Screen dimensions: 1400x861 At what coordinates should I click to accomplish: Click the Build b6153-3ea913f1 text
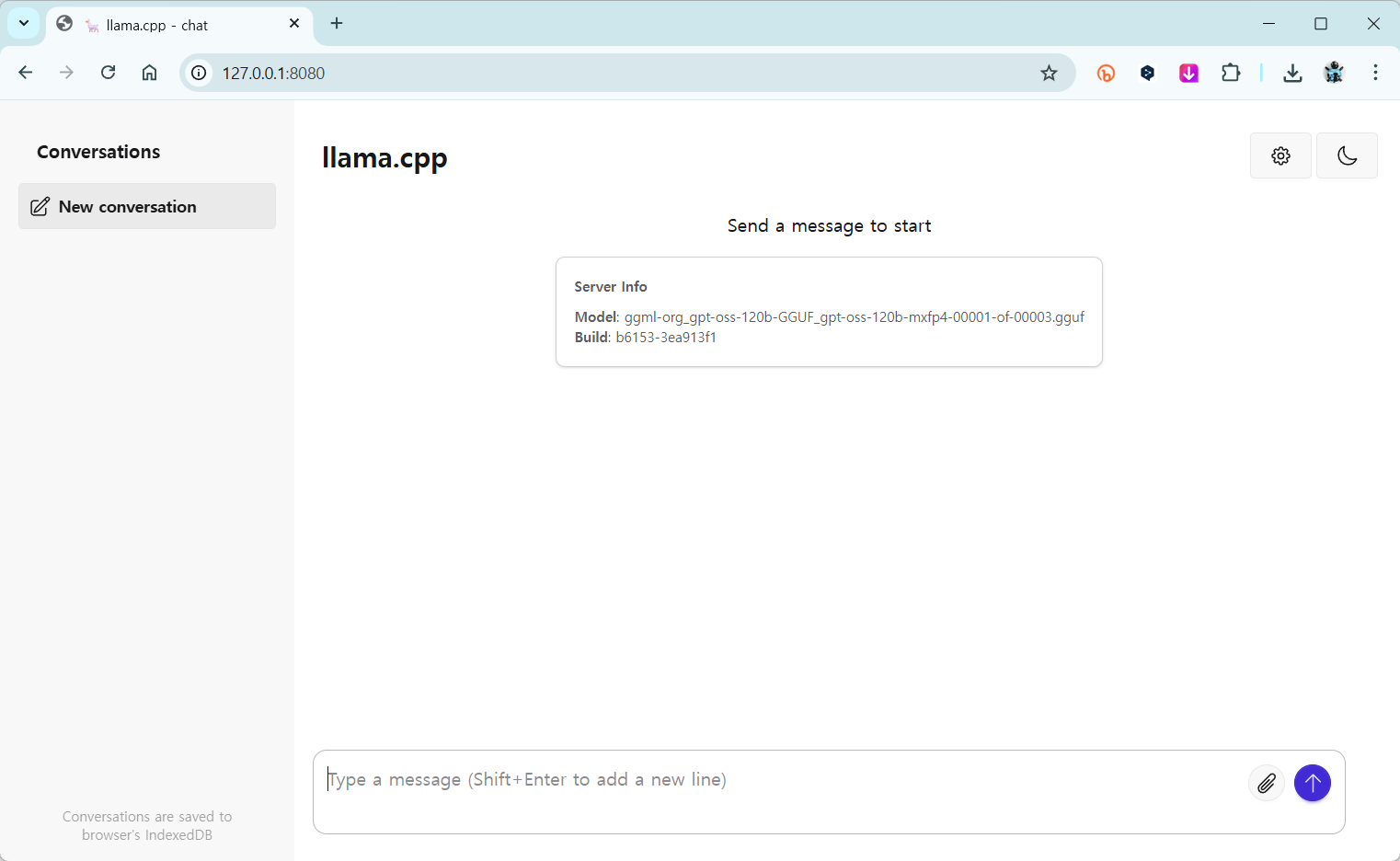(646, 338)
